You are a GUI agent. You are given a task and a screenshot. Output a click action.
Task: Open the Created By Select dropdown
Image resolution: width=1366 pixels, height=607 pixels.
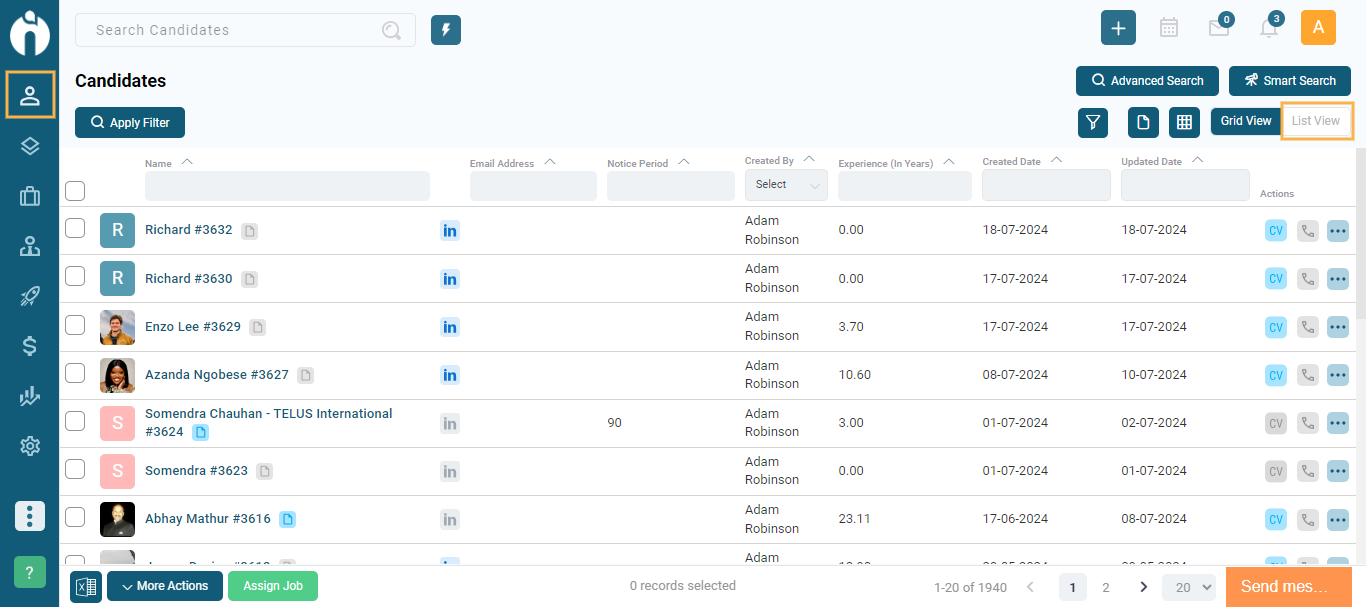point(786,184)
